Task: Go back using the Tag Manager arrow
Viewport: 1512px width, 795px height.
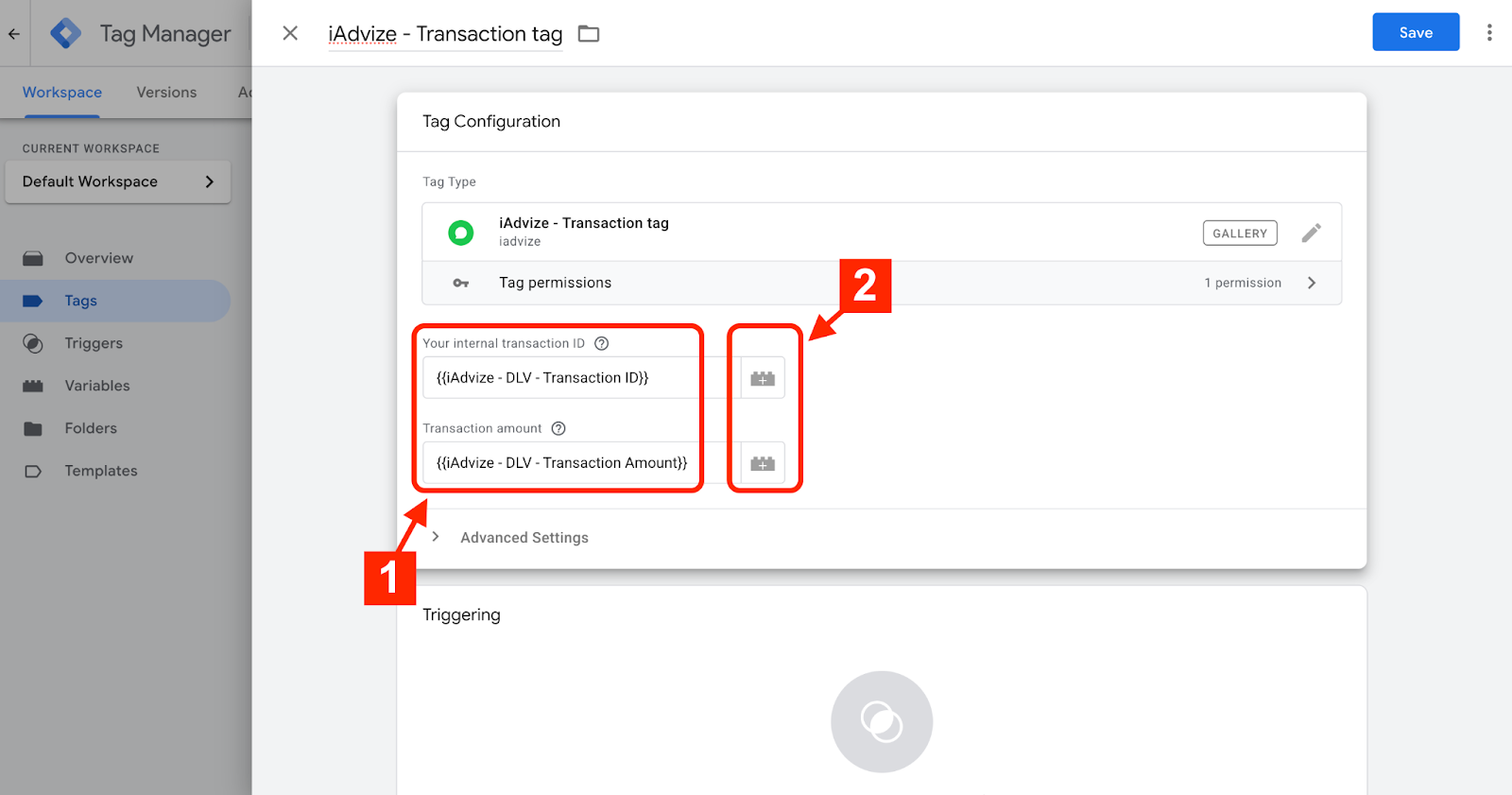Action: (14, 34)
